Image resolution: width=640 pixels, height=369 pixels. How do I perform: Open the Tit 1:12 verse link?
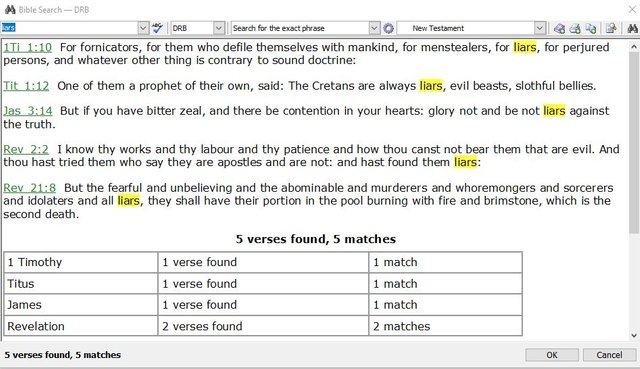pyautogui.click(x=26, y=86)
